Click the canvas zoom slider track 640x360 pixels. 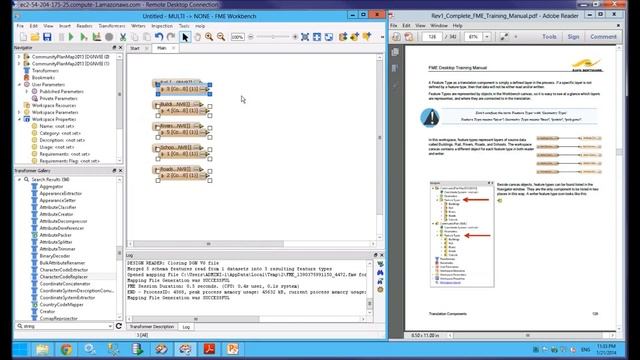point(273,37)
